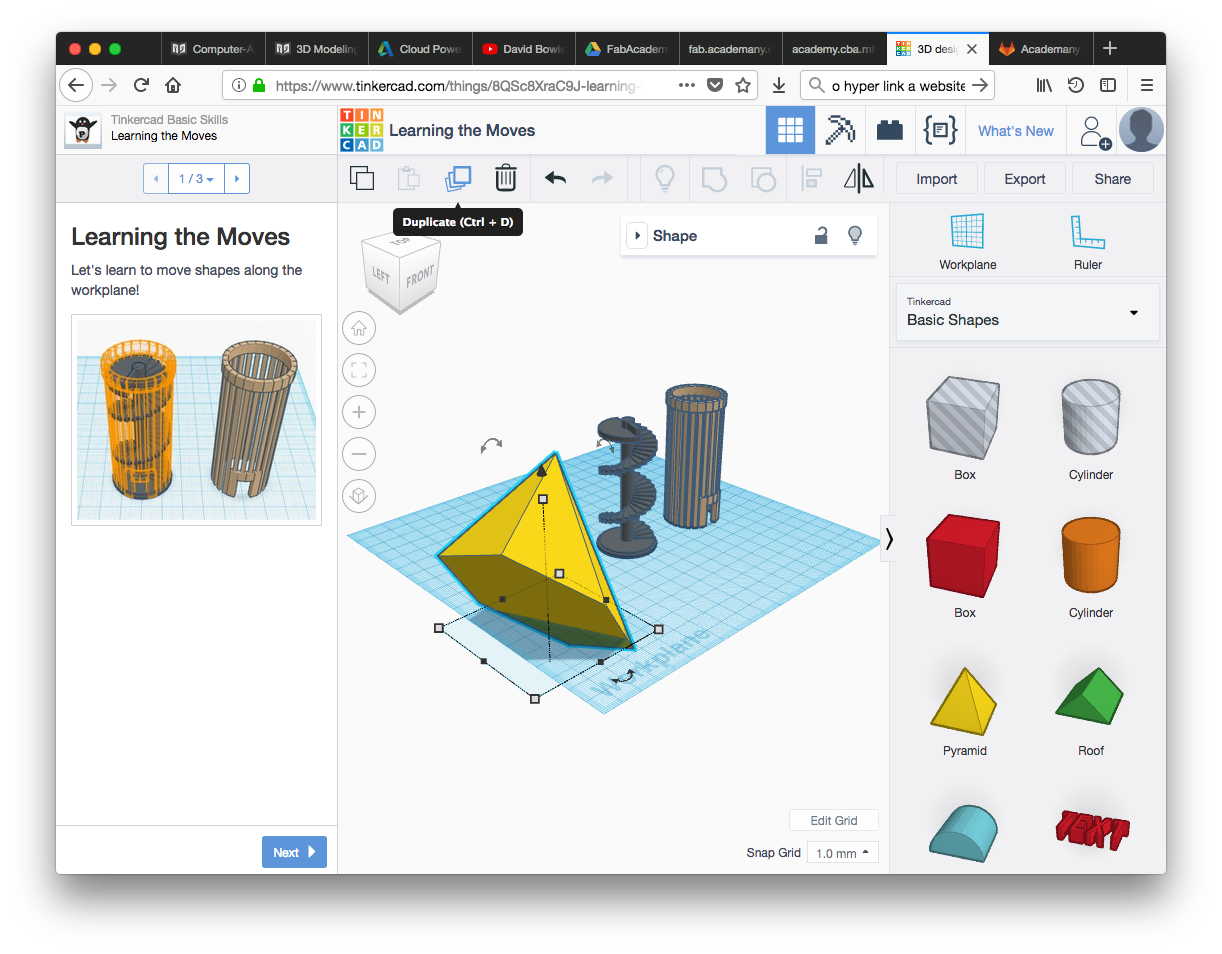Click the browser search field
This screenshot has height=954, width=1222.
click(897, 86)
